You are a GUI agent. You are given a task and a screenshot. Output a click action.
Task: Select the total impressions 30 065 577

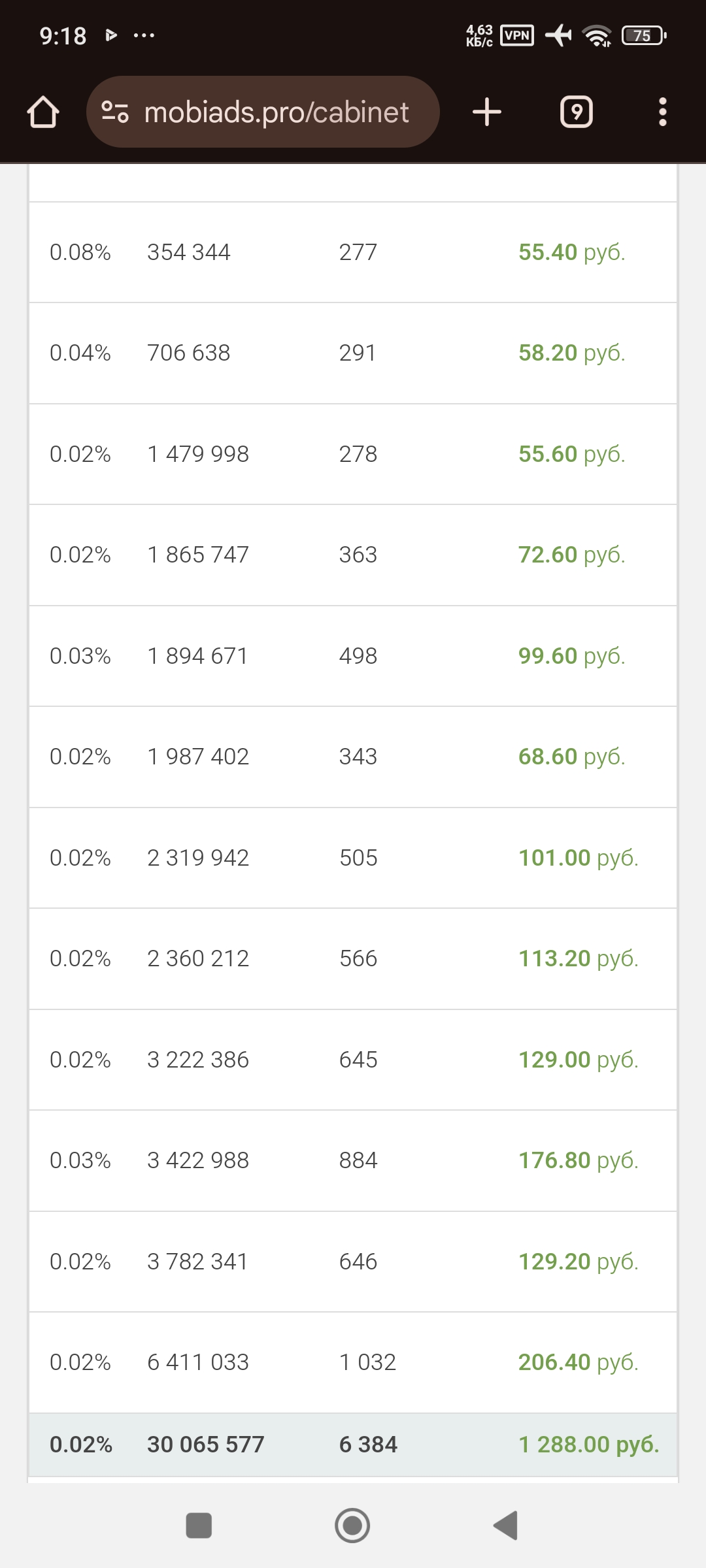[x=205, y=1445]
